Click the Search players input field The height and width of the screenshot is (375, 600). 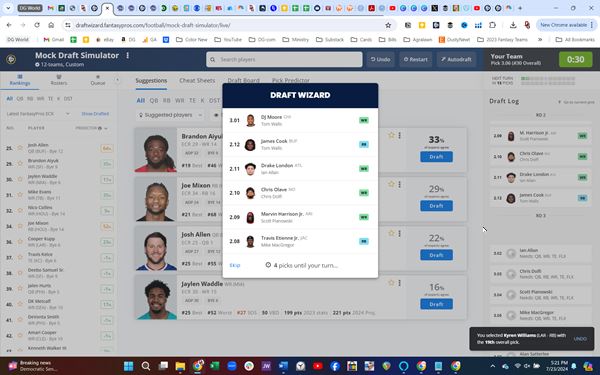(x=284, y=59)
